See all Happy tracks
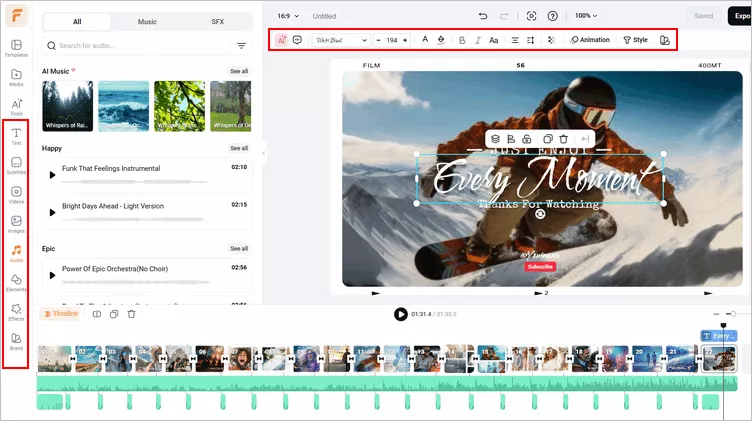752x421 pixels. [x=239, y=148]
